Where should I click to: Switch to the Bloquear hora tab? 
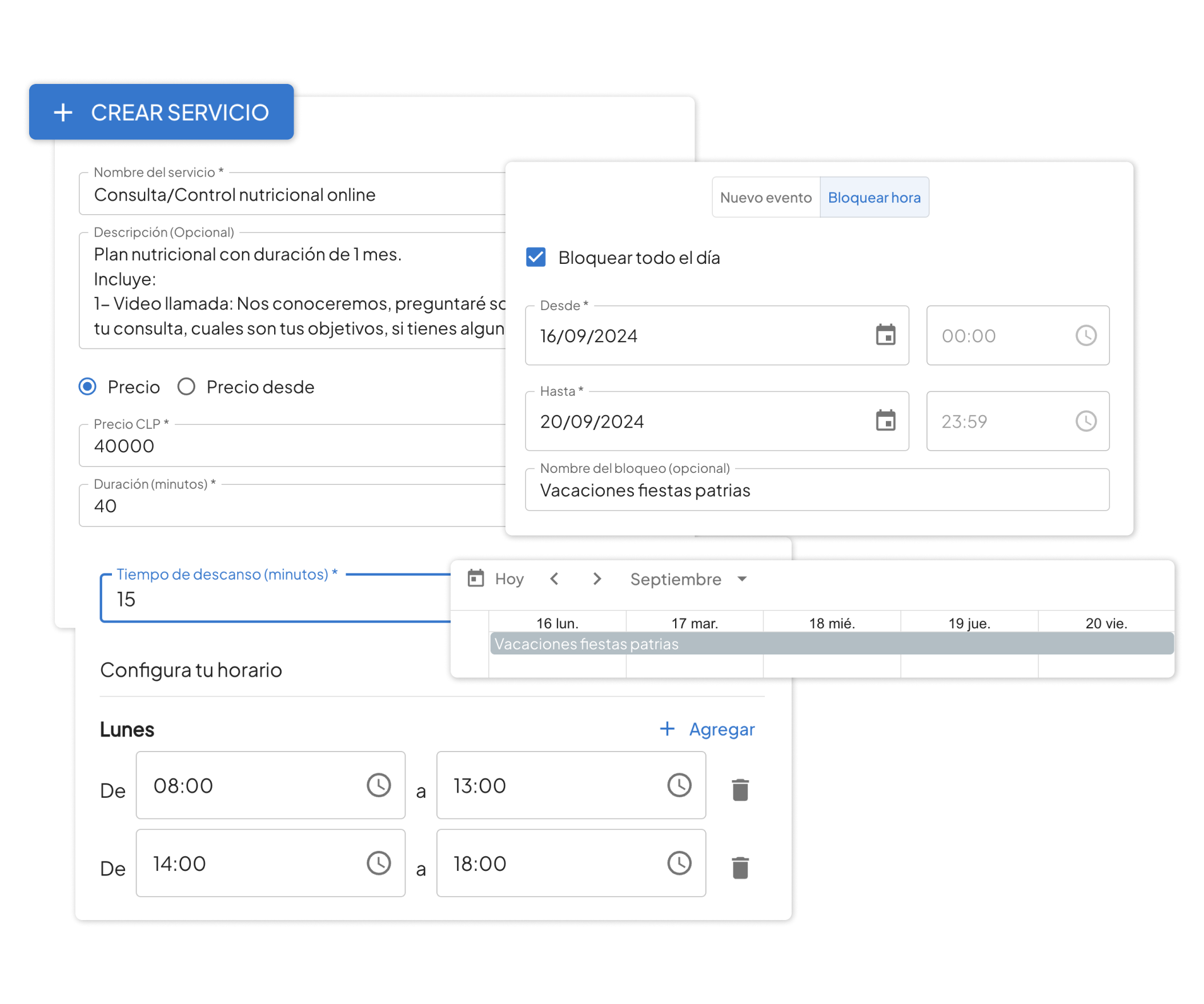click(874, 196)
